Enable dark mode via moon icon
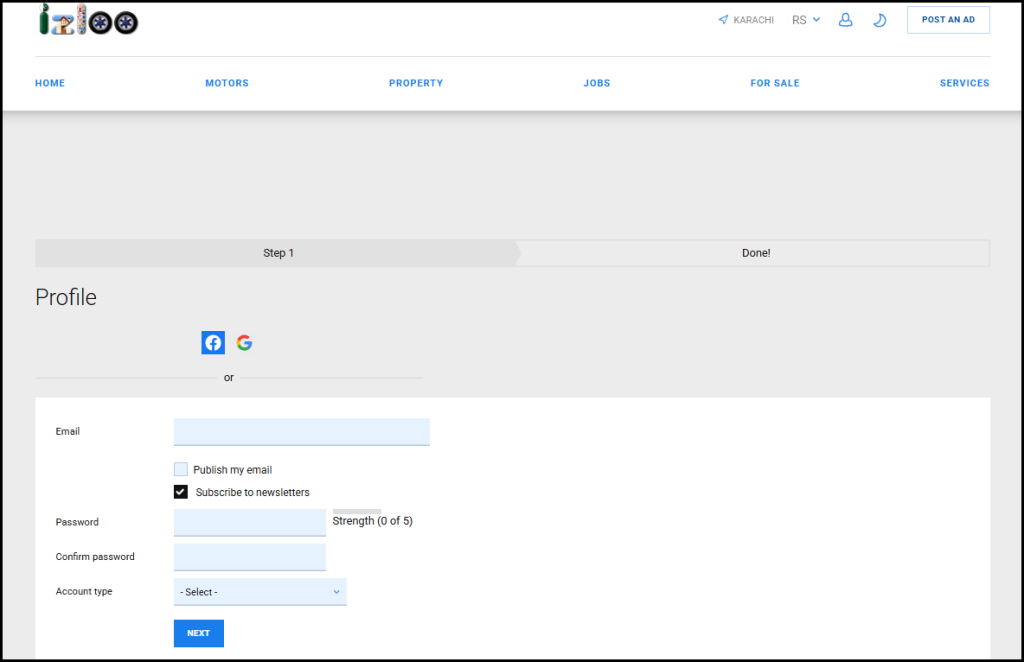 879,19
